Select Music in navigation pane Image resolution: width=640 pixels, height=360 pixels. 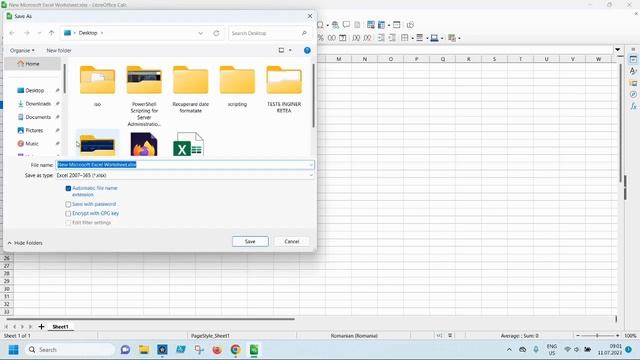coord(32,144)
